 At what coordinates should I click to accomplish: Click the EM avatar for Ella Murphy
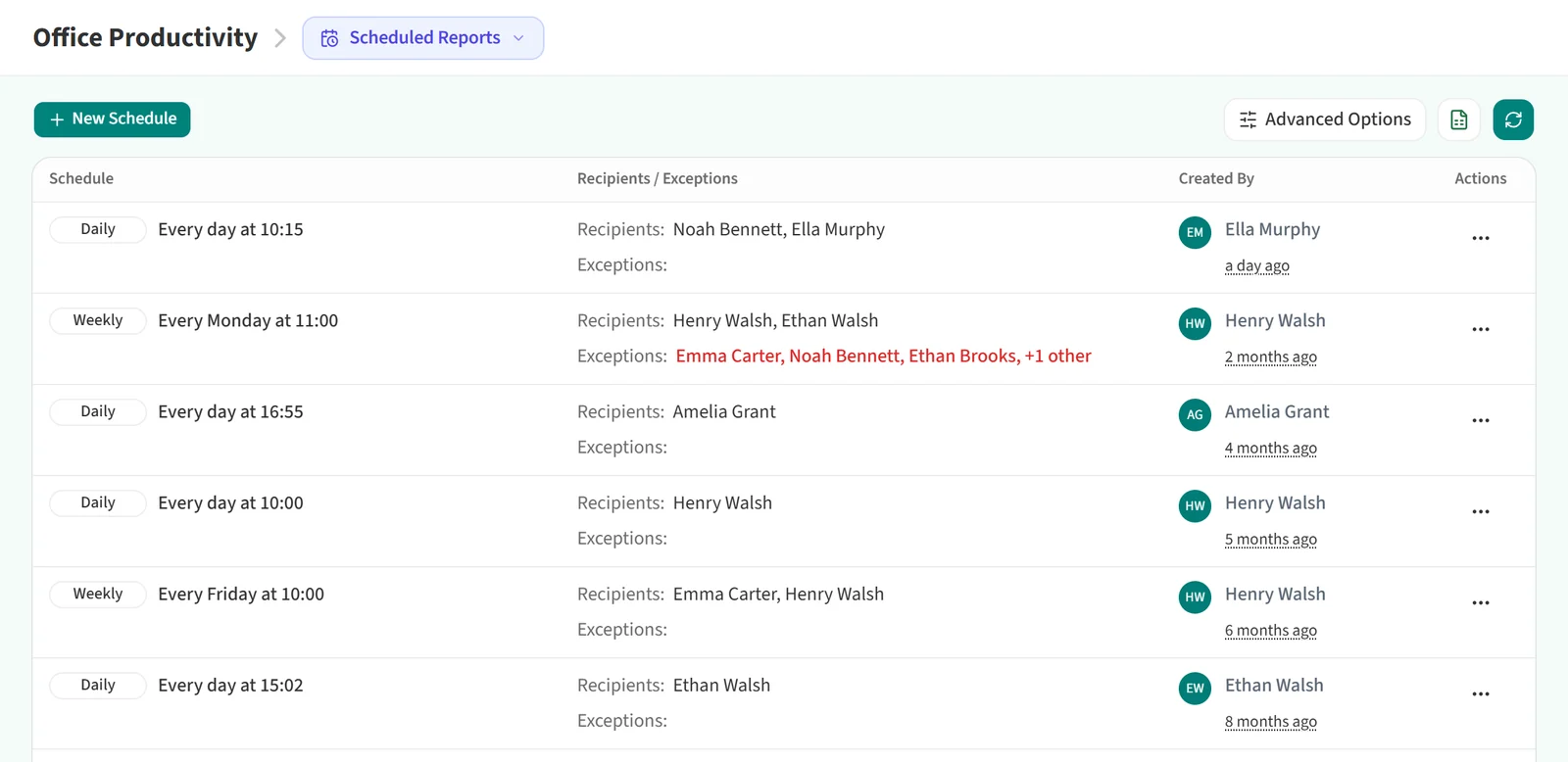click(x=1195, y=232)
